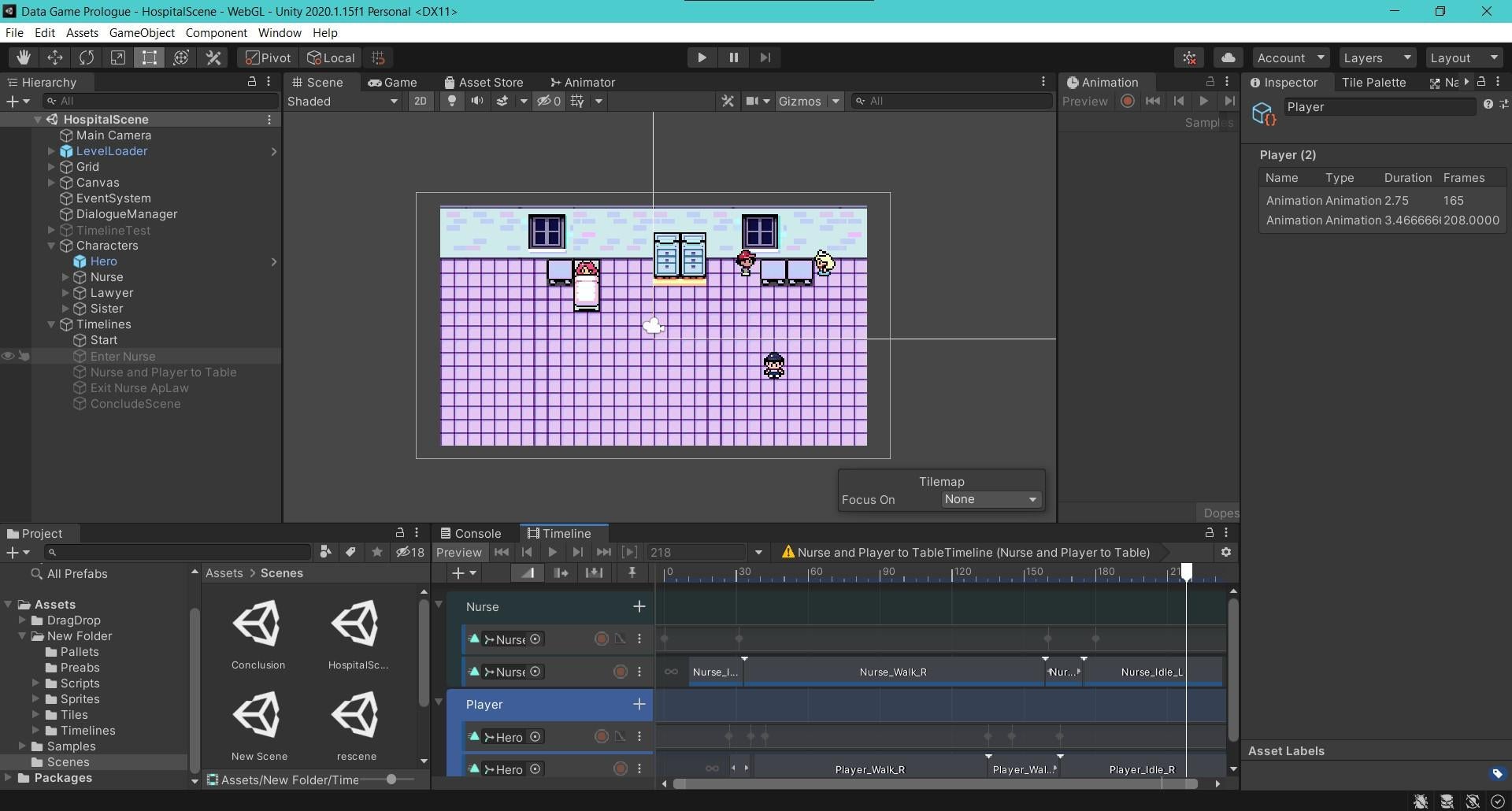Switch to the Animator tab
1512x811 pixels.
tap(583, 82)
